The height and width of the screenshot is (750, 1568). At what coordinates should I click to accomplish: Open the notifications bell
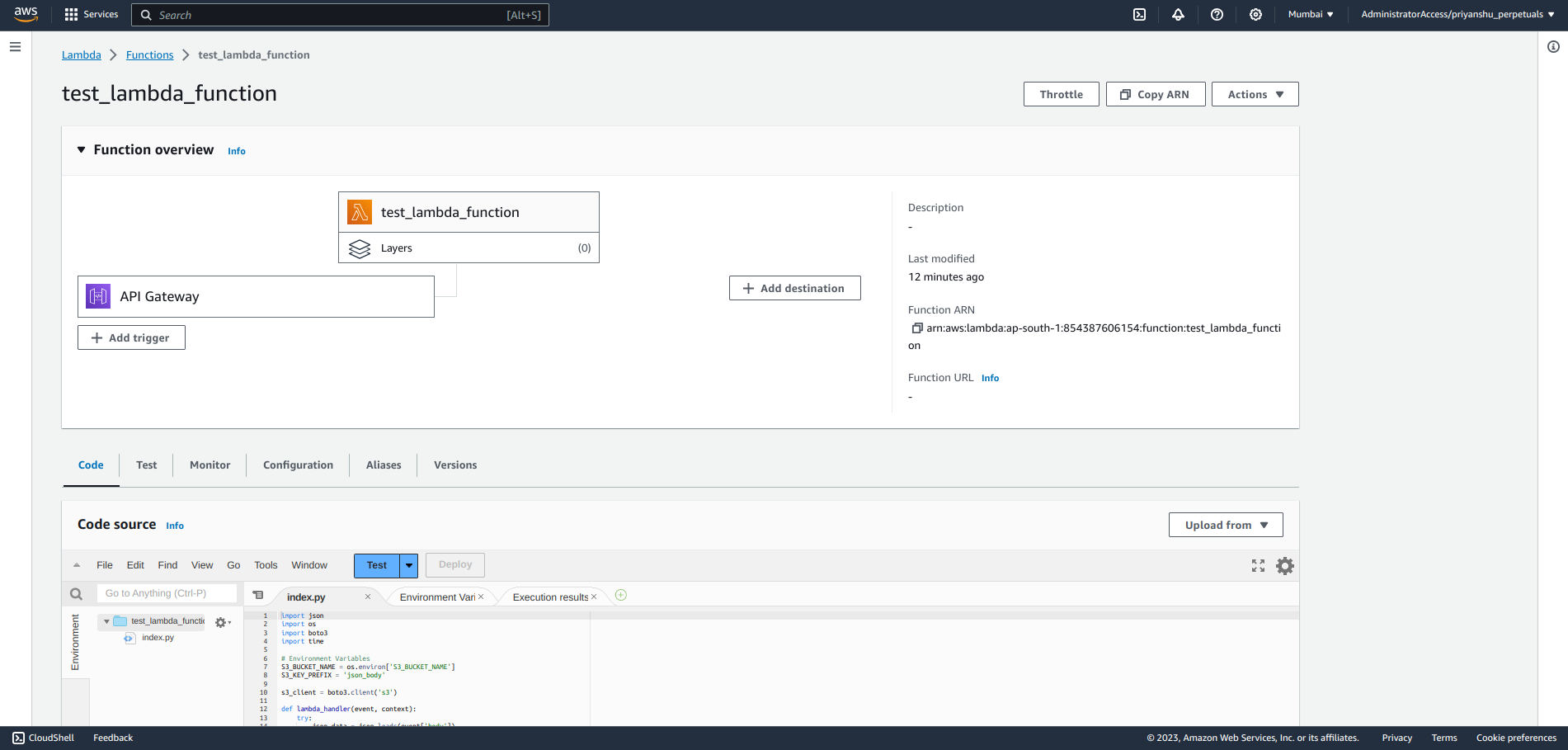1178,14
